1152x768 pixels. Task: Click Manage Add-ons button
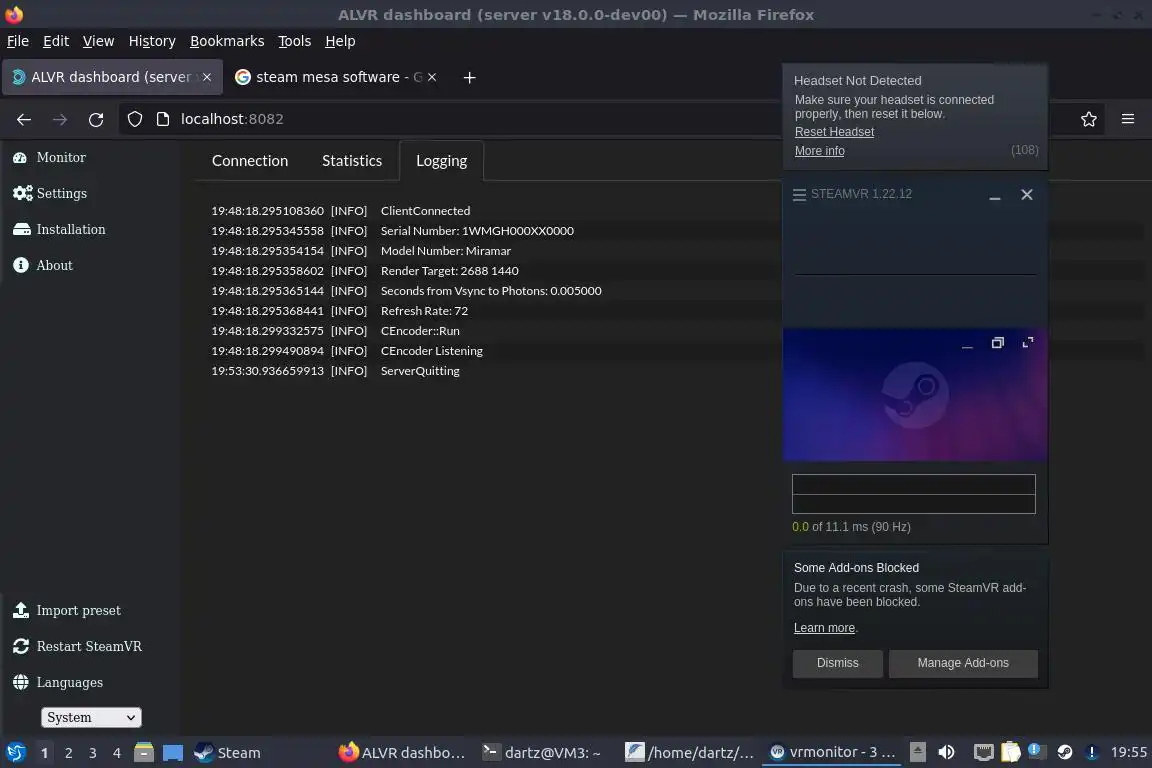click(x=963, y=663)
